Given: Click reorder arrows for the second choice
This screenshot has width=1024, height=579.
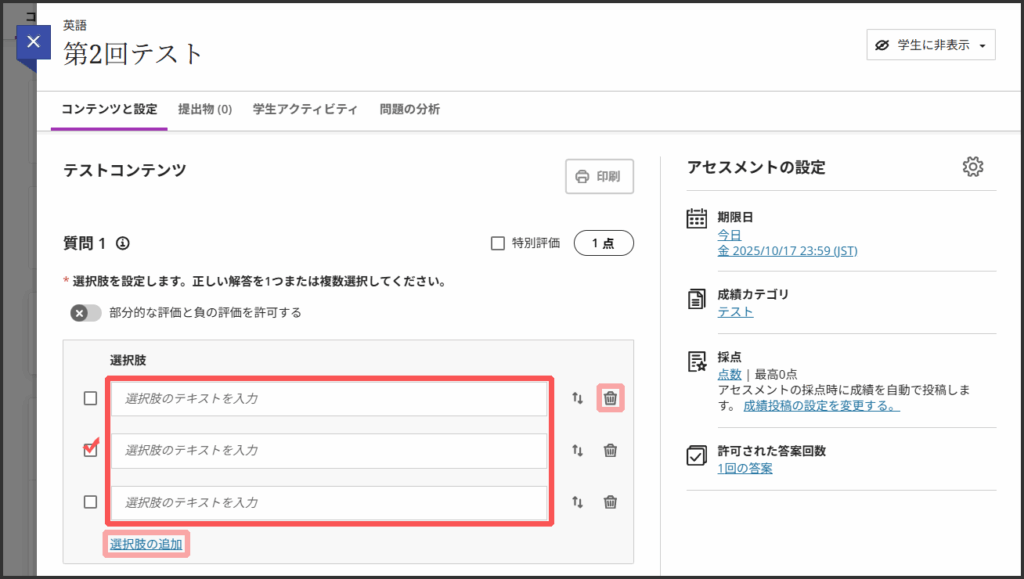Looking at the screenshot, I should click(577, 450).
